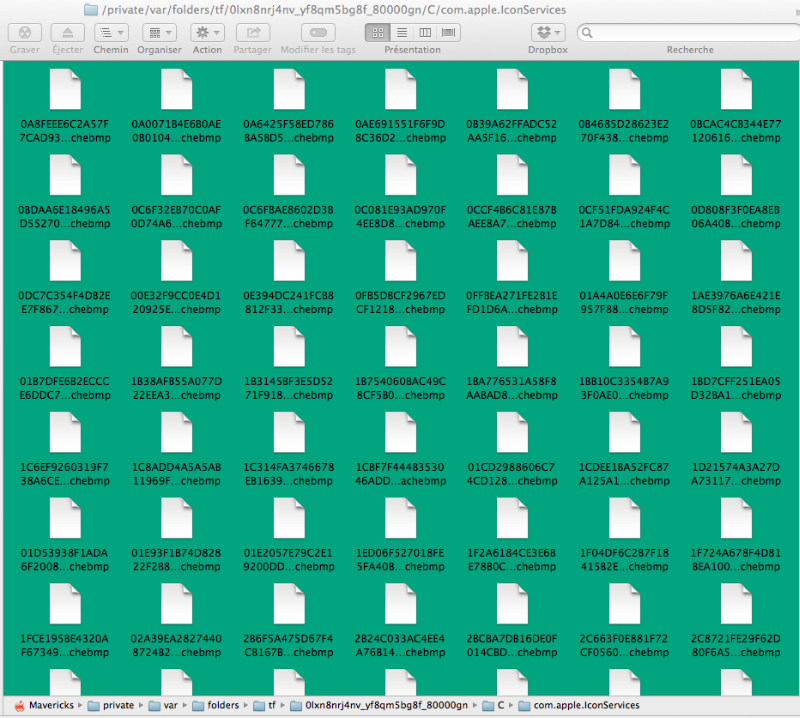
Task: Select the file icon 0A6425F58ED786
Action: click(x=289, y=90)
